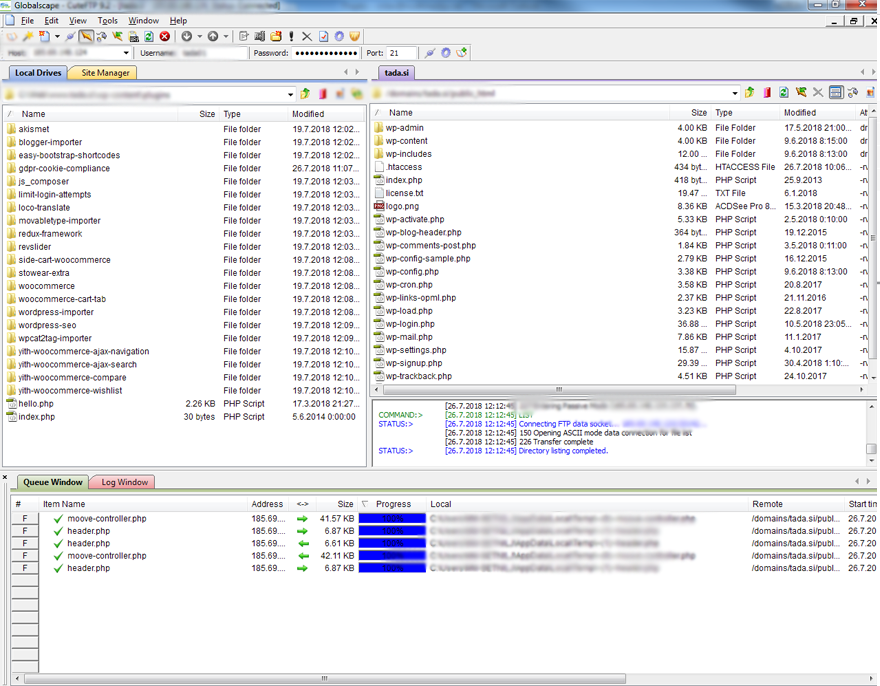Click connect icon next to Port field
This screenshot has width=880, height=686.
(x=430, y=53)
